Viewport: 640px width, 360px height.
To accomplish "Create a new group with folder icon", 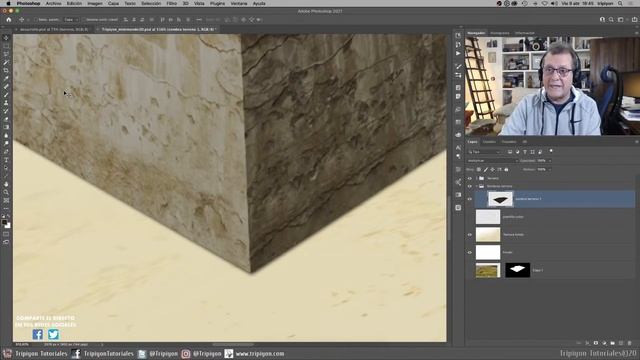I will (613, 343).
